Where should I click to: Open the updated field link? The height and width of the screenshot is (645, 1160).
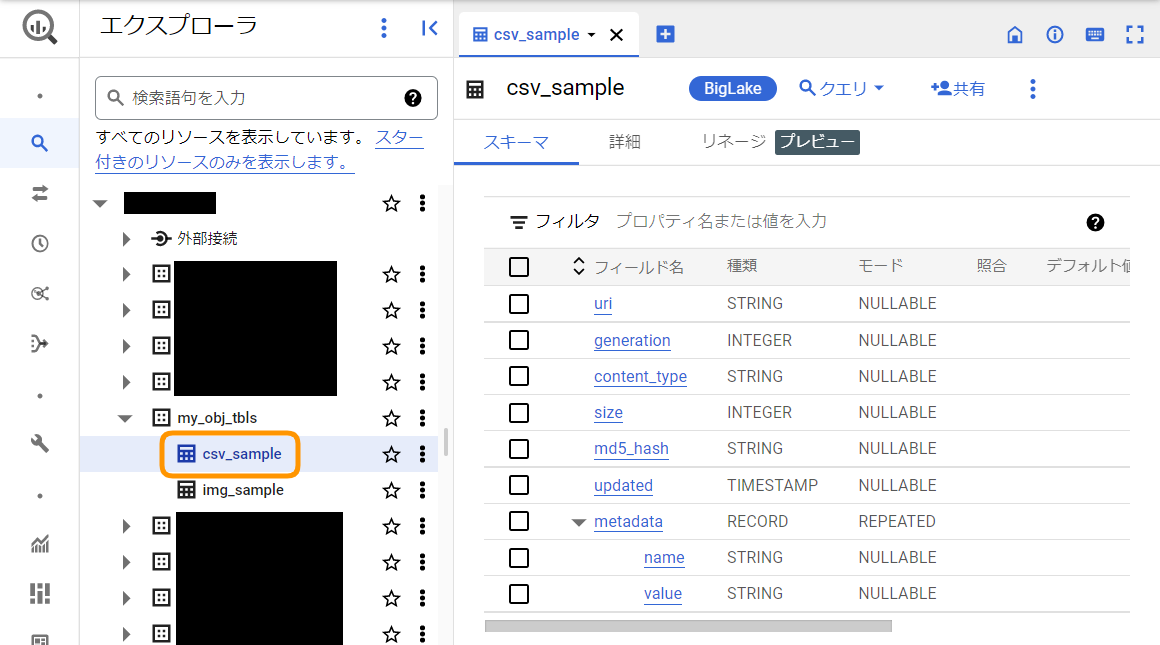click(623, 486)
